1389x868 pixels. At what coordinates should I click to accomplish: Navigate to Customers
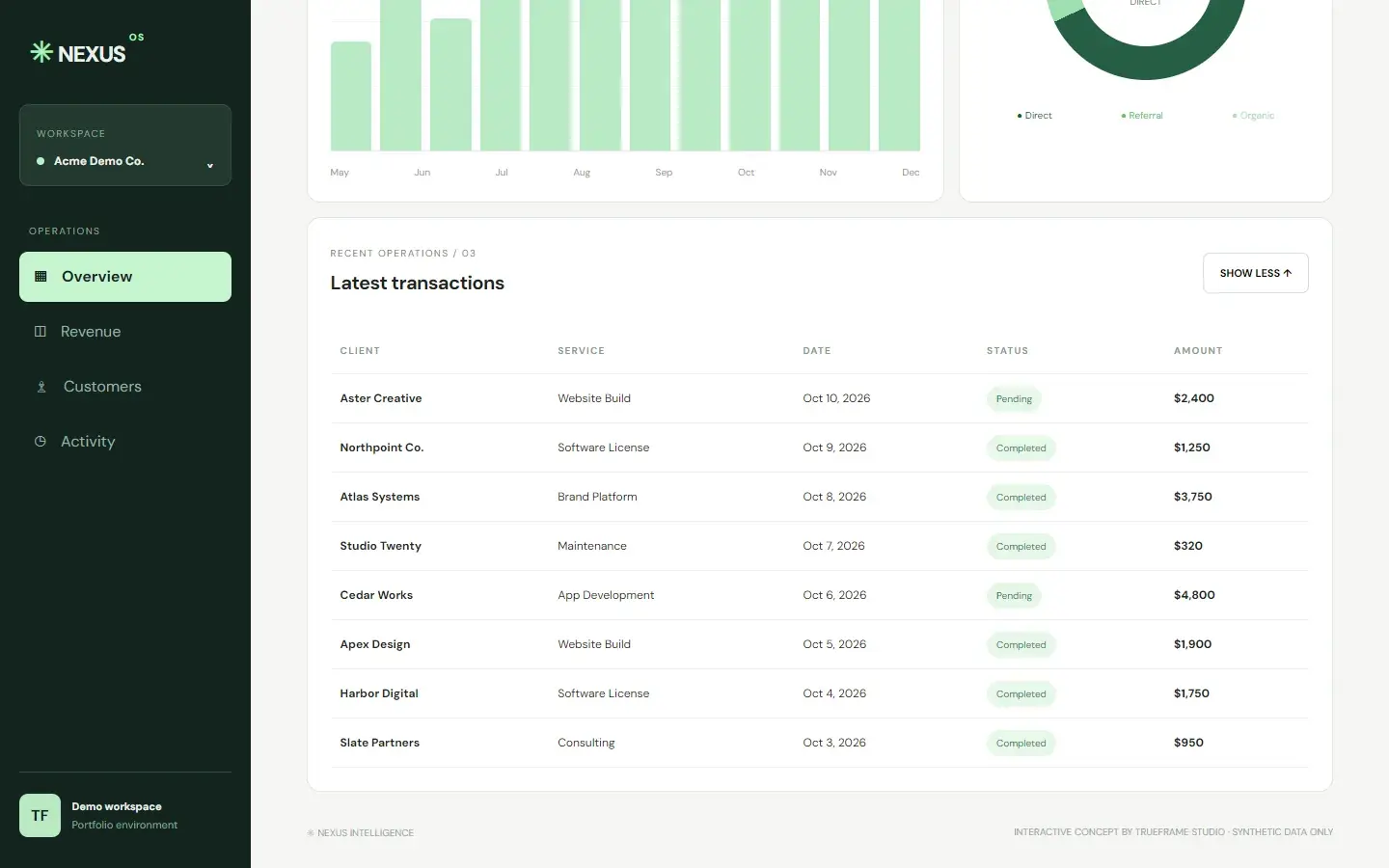pos(125,387)
